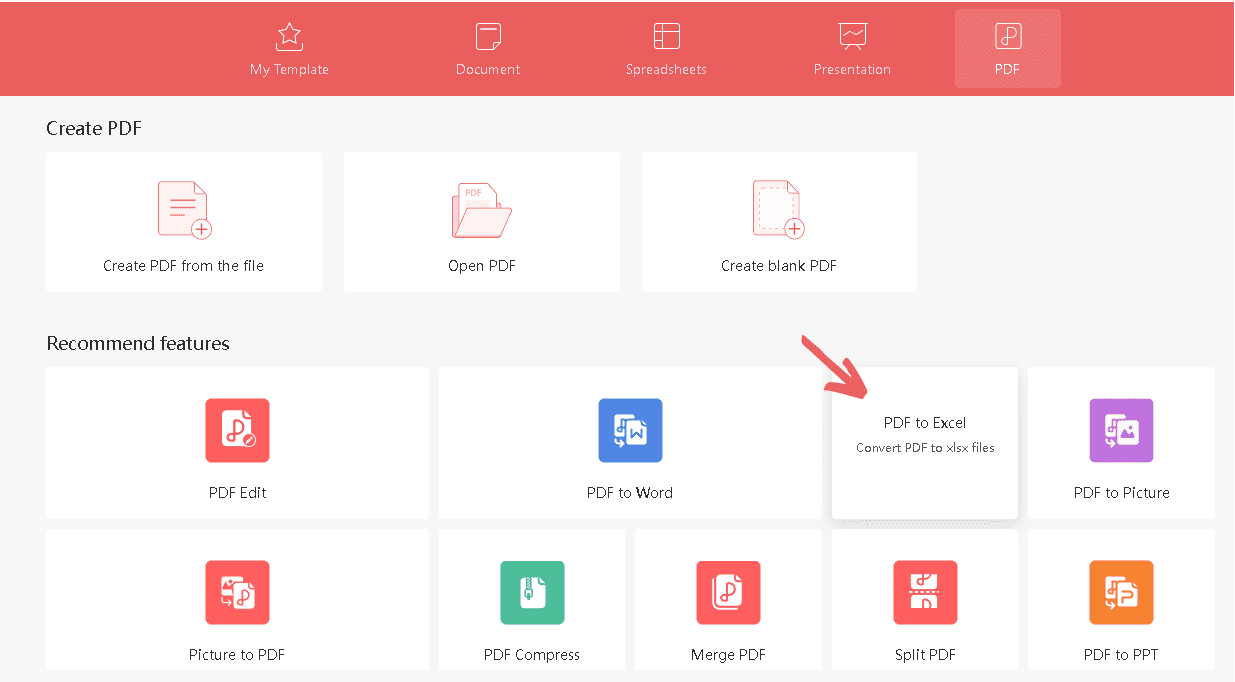
Task: Click the 'PDF to Picture' label
Action: pyautogui.click(x=1121, y=493)
